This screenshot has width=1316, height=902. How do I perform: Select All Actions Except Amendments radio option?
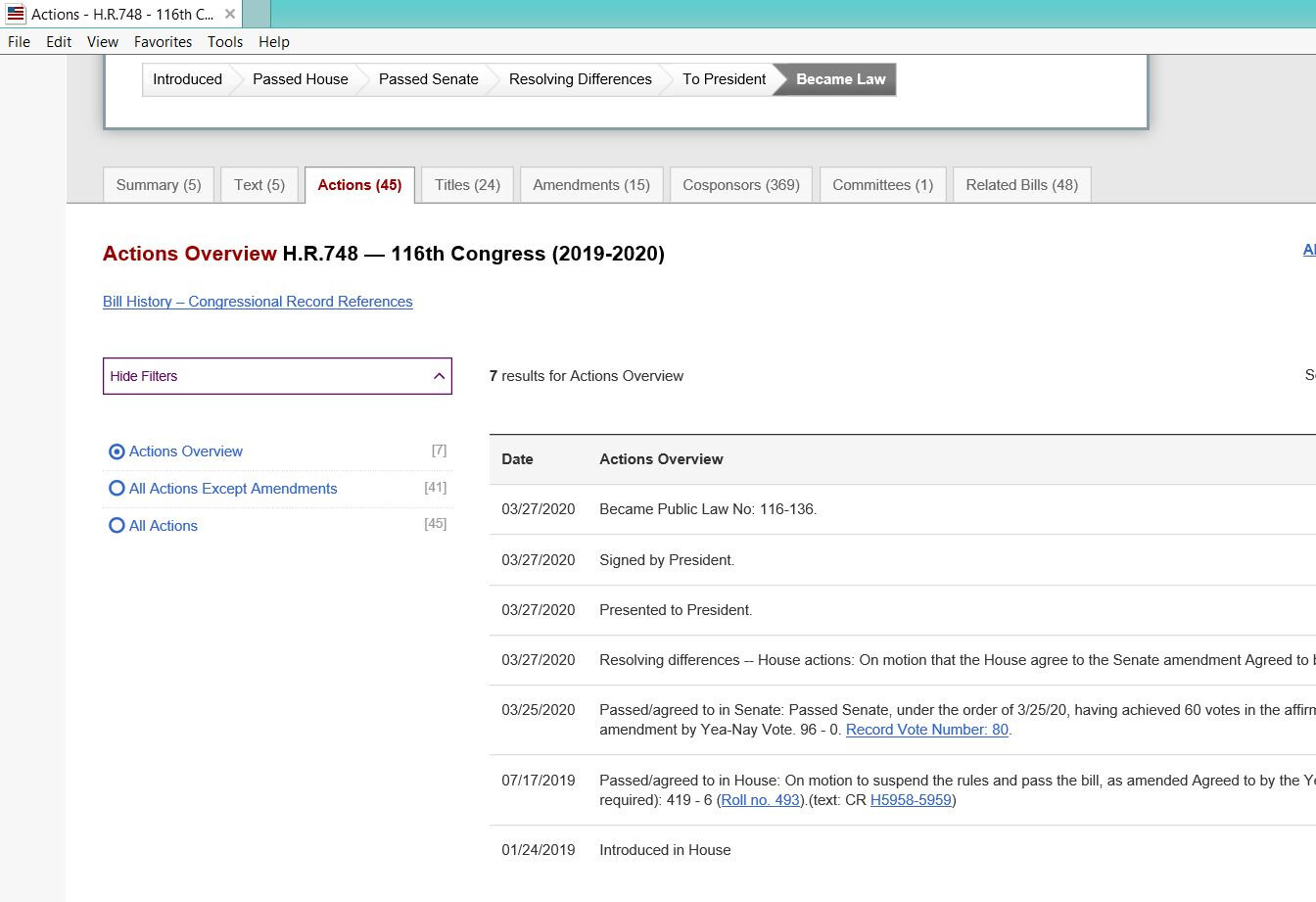pos(117,489)
